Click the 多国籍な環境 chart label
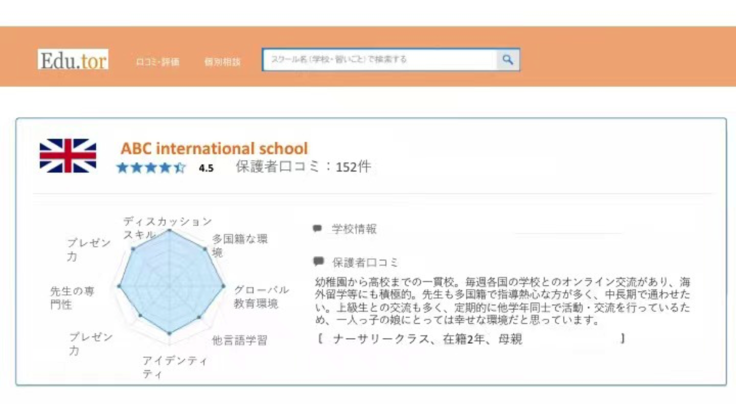The image size is (736, 411). click(239, 245)
